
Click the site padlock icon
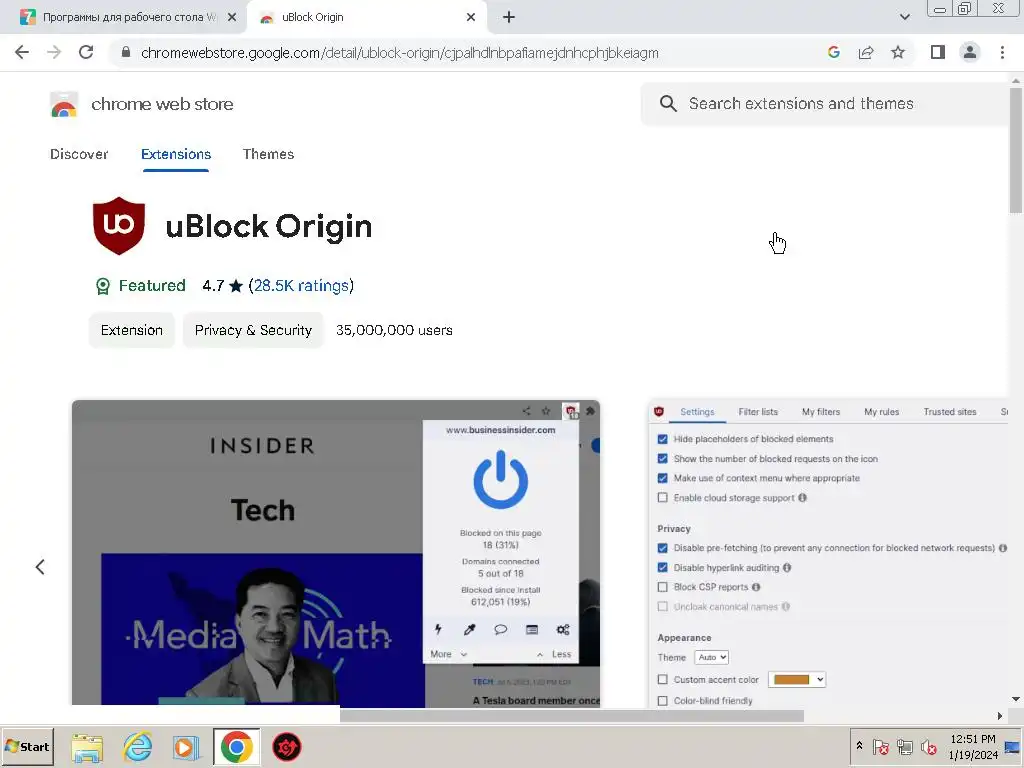click(126, 52)
